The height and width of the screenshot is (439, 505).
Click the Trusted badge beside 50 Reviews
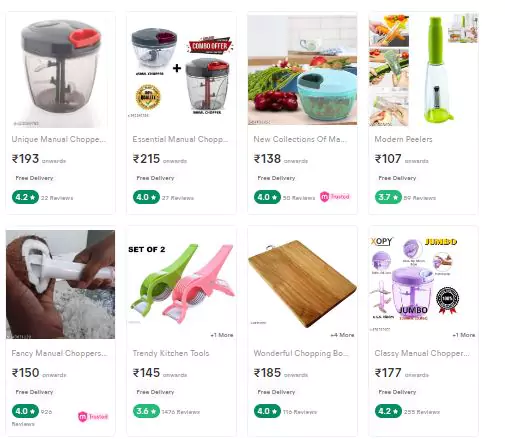click(335, 197)
